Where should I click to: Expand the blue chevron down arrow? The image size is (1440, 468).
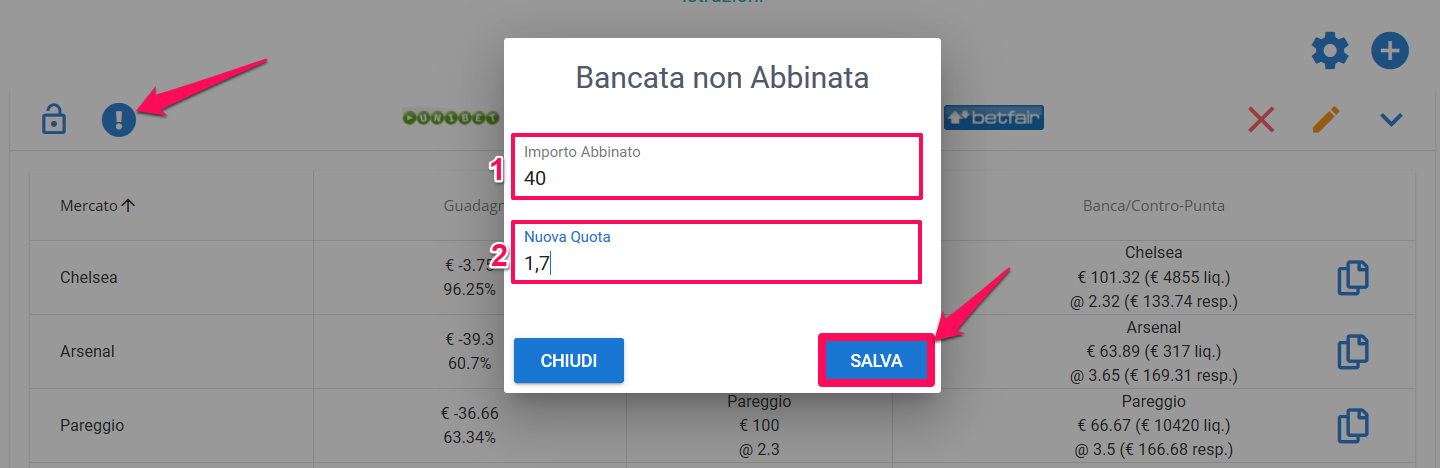[x=1391, y=120]
